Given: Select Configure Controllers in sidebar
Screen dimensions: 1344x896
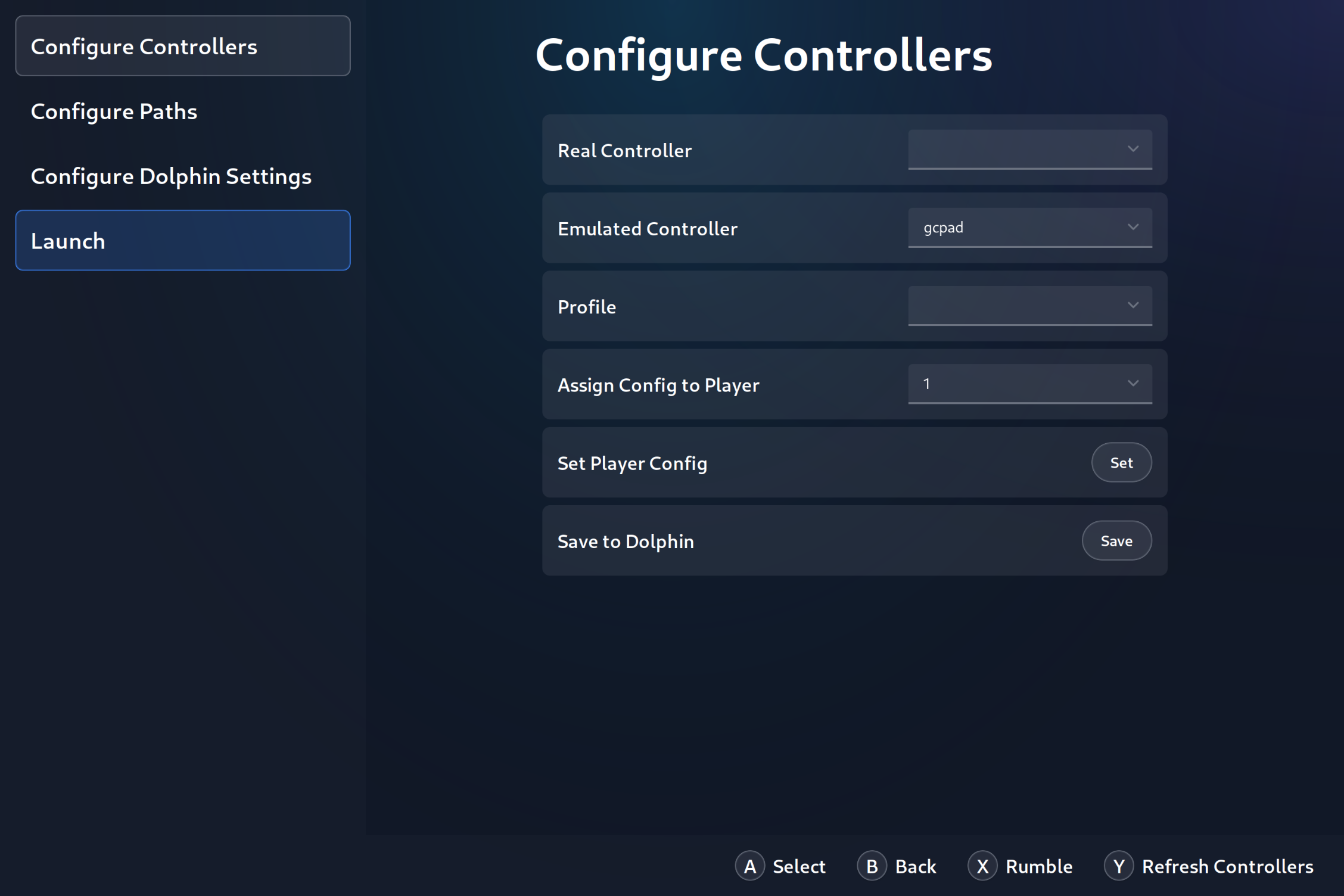Looking at the screenshot, I should (x=182, y=46).
